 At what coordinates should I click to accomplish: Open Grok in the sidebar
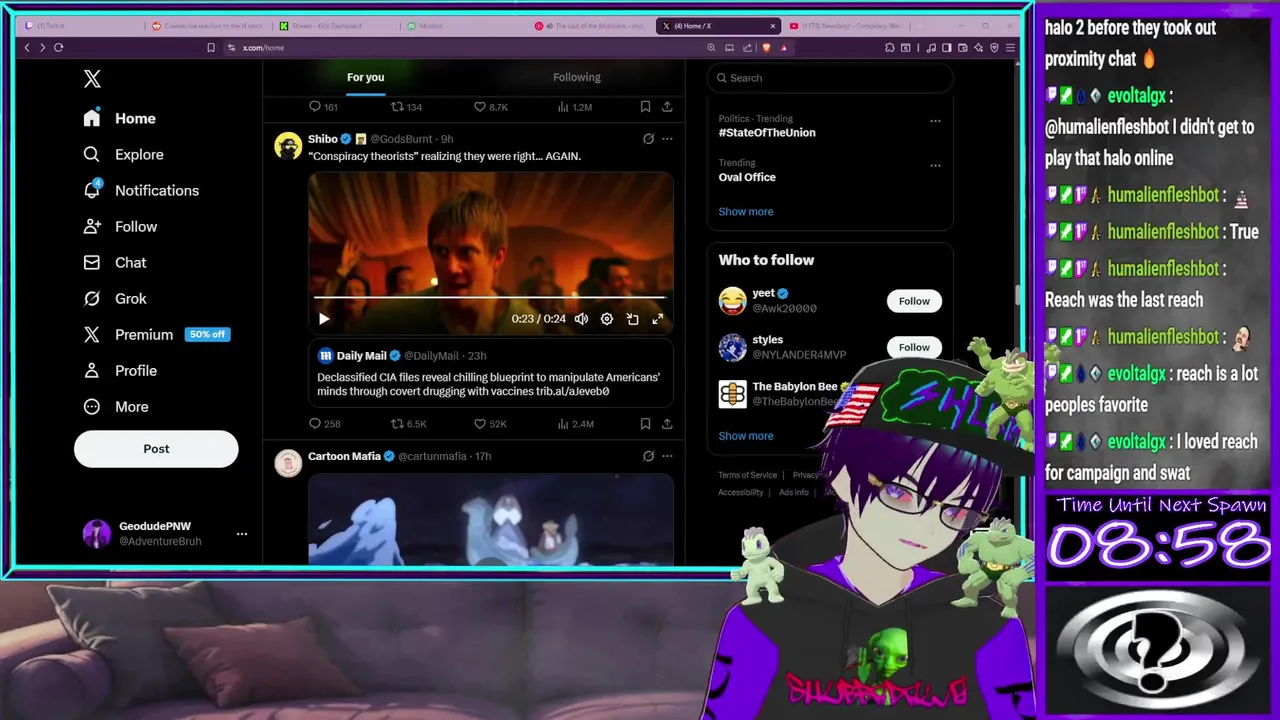[115, 298]
